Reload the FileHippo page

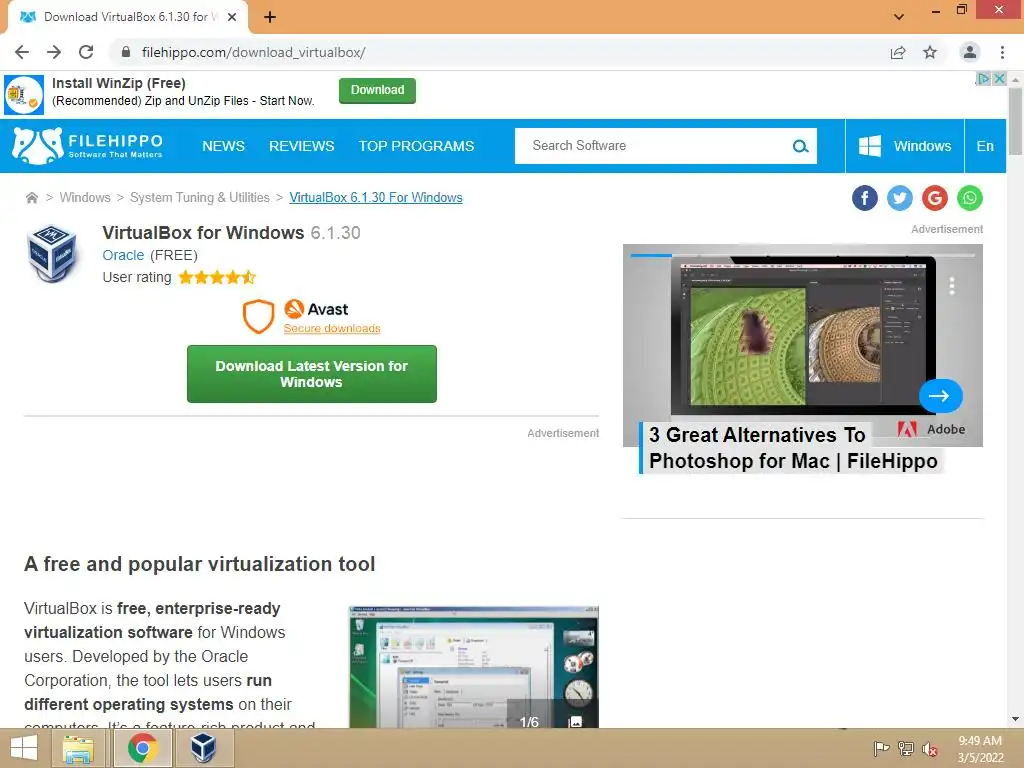pyautogui.click(x=86, y=52)
